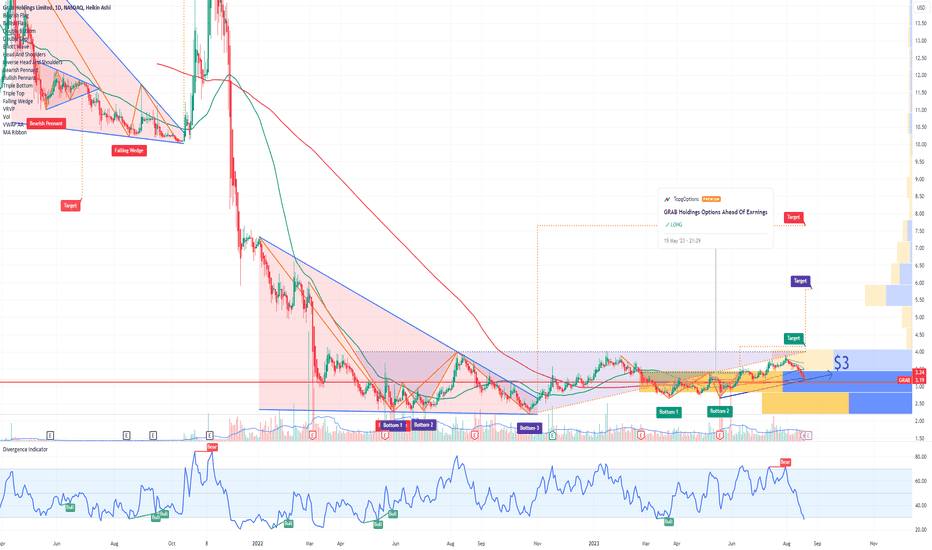
Task: Click the 20.00 oscillator axis label
Action: pos(920,530)
